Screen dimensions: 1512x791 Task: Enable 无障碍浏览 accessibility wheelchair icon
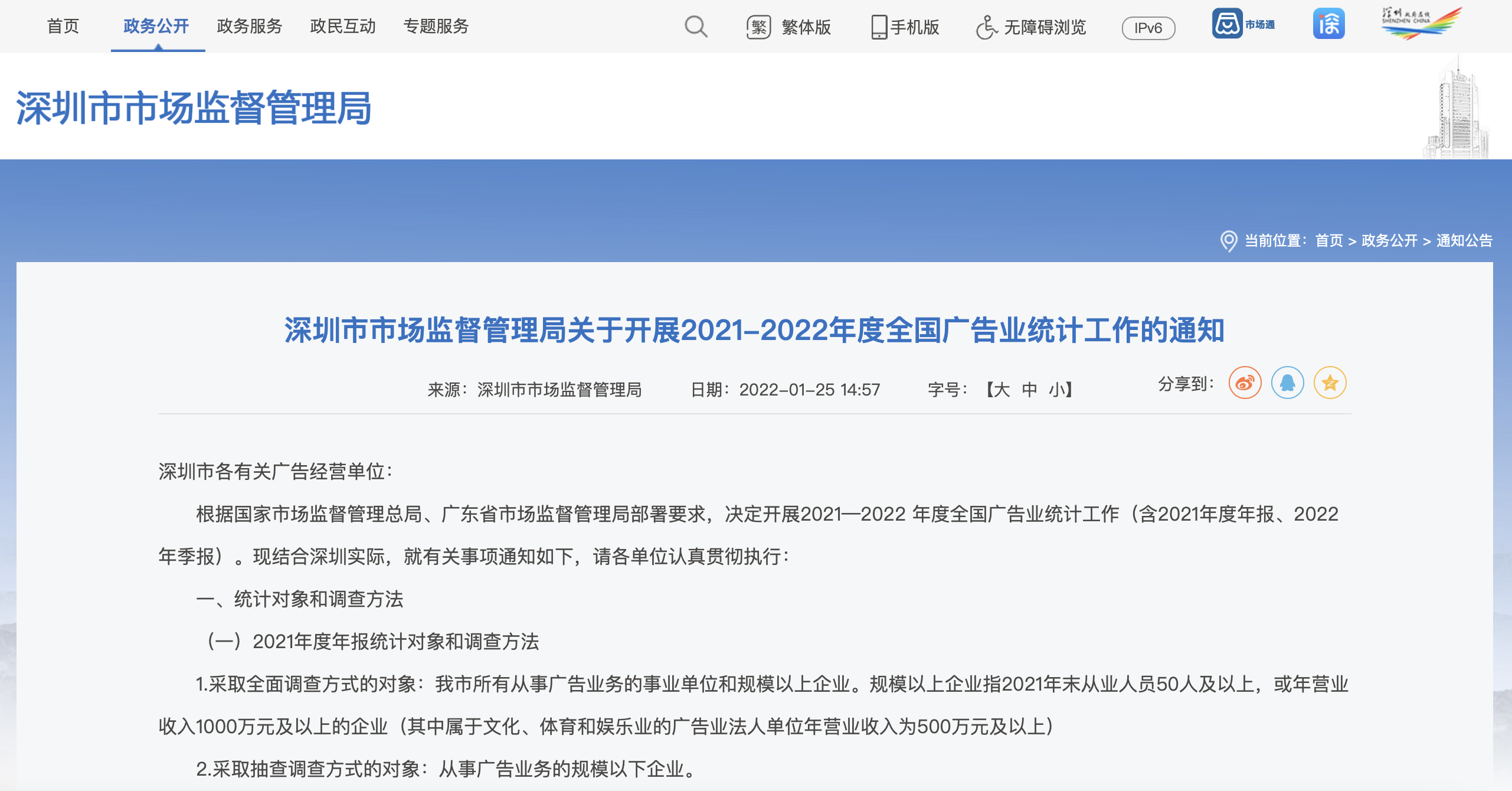pyautogui.click(x=986, y=27)
